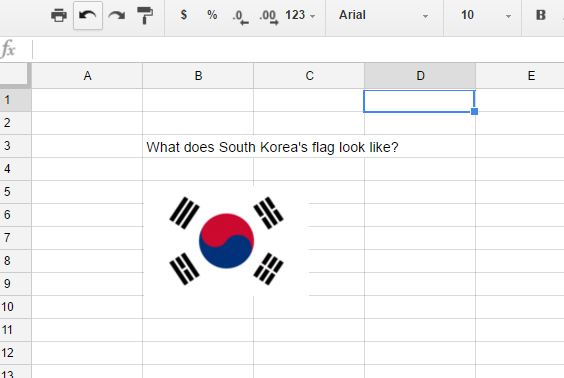The height and width of the screenshot is (378, 564).
Task: Select column D header
Action: click(x=420, y=76)
